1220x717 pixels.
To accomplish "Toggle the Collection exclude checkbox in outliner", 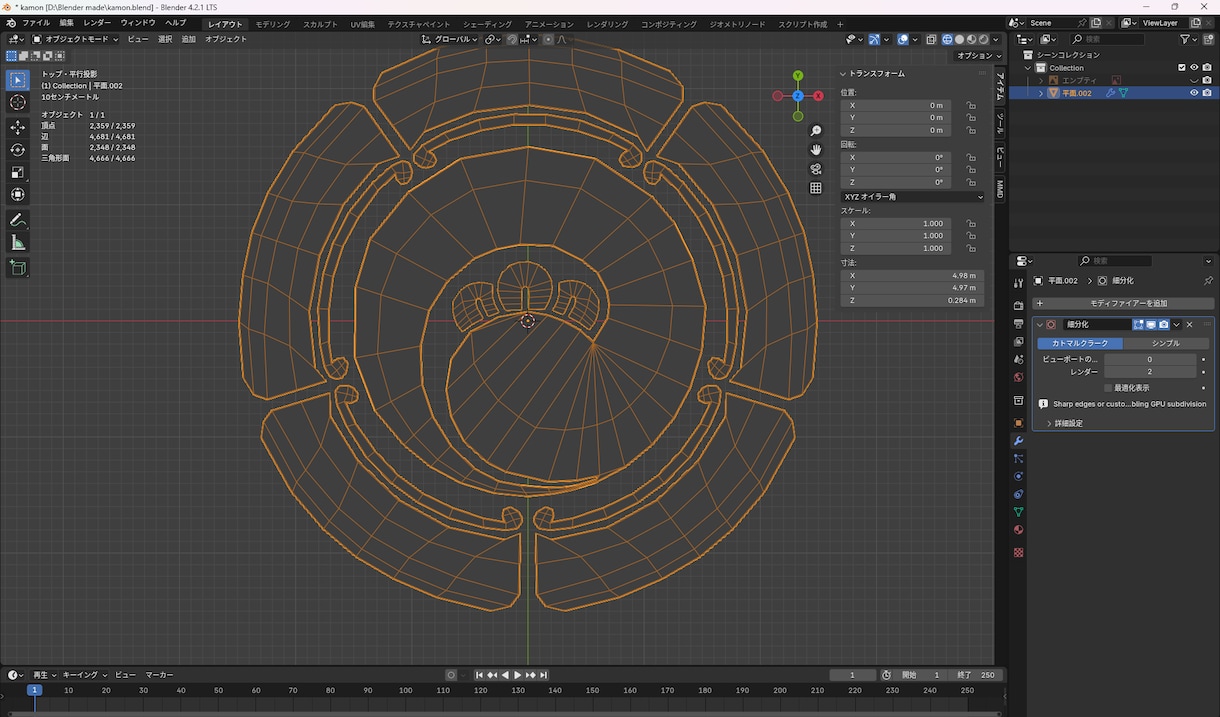I will coord(1181,68).
